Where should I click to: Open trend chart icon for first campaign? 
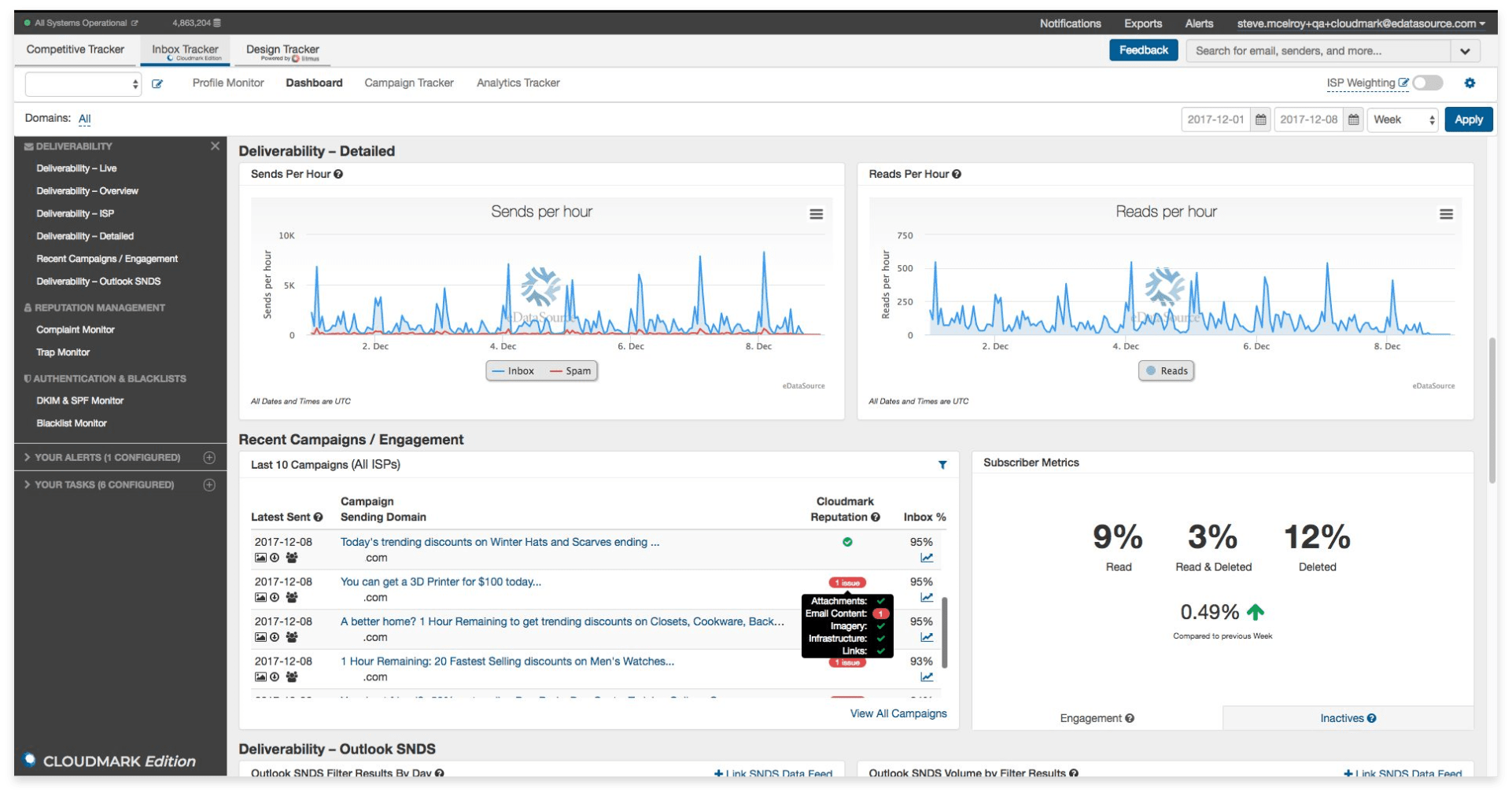(x=927, y=558)
